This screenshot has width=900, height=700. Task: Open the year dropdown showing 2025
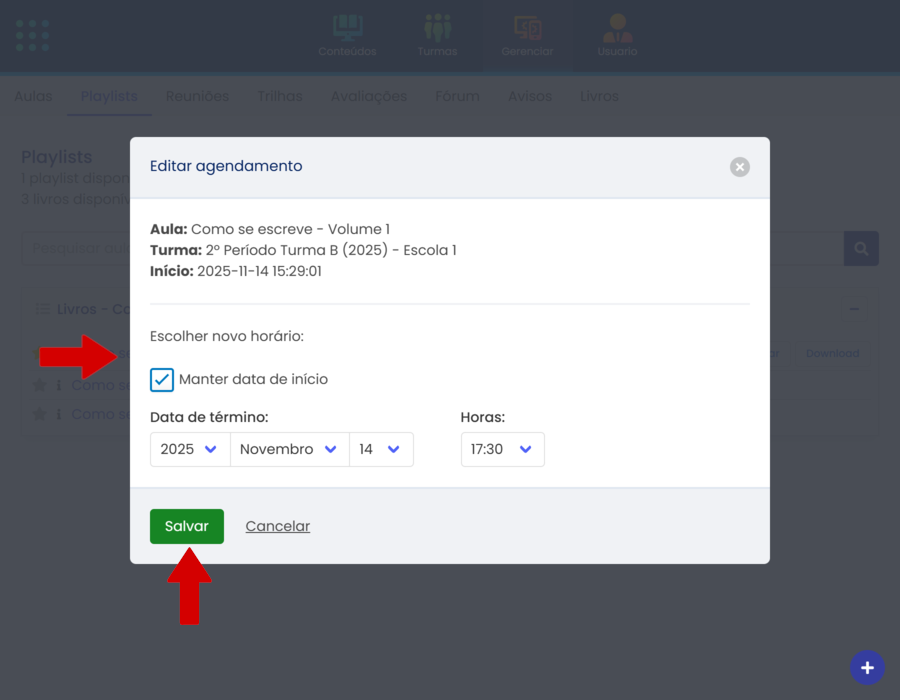[x=189, y=450]
